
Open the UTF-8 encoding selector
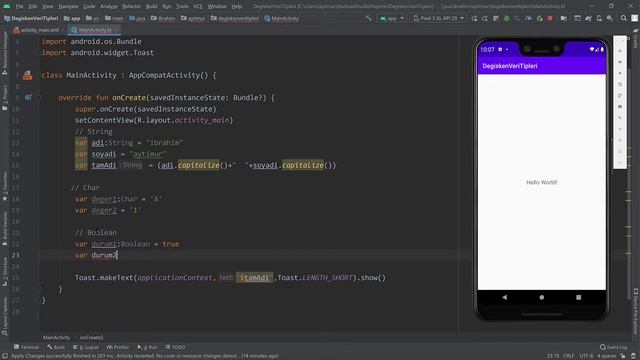pos(586,356)
